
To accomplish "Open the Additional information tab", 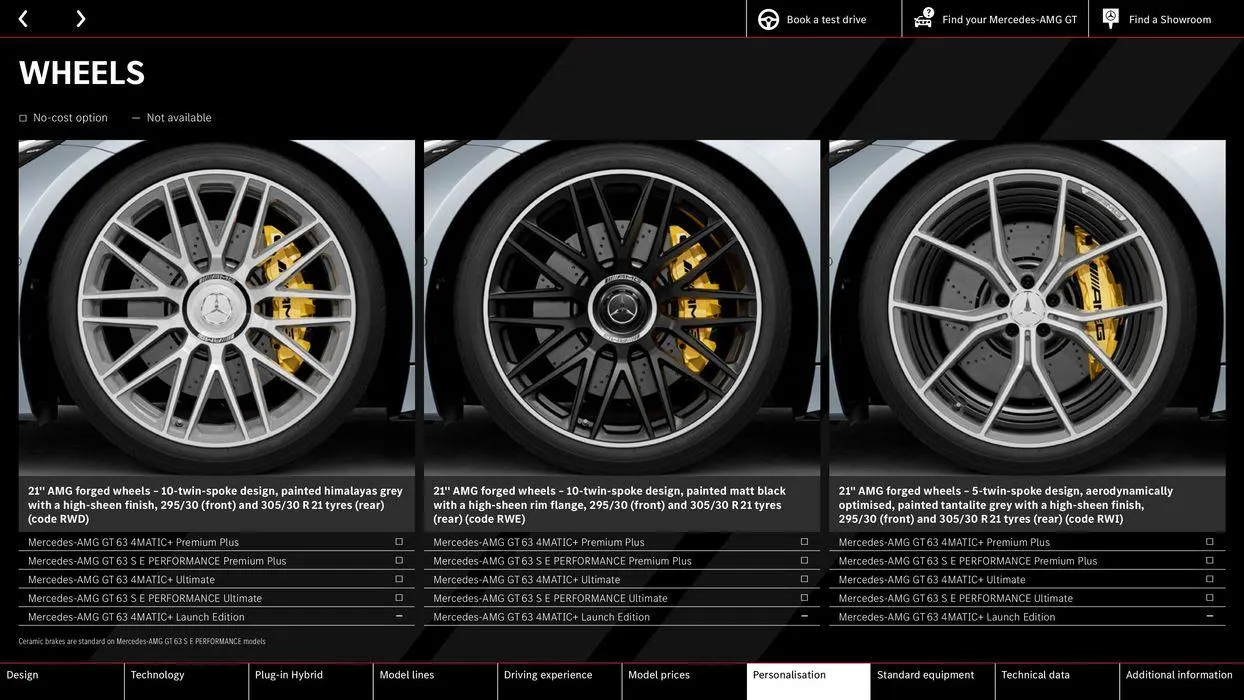I will [1182, 681].
